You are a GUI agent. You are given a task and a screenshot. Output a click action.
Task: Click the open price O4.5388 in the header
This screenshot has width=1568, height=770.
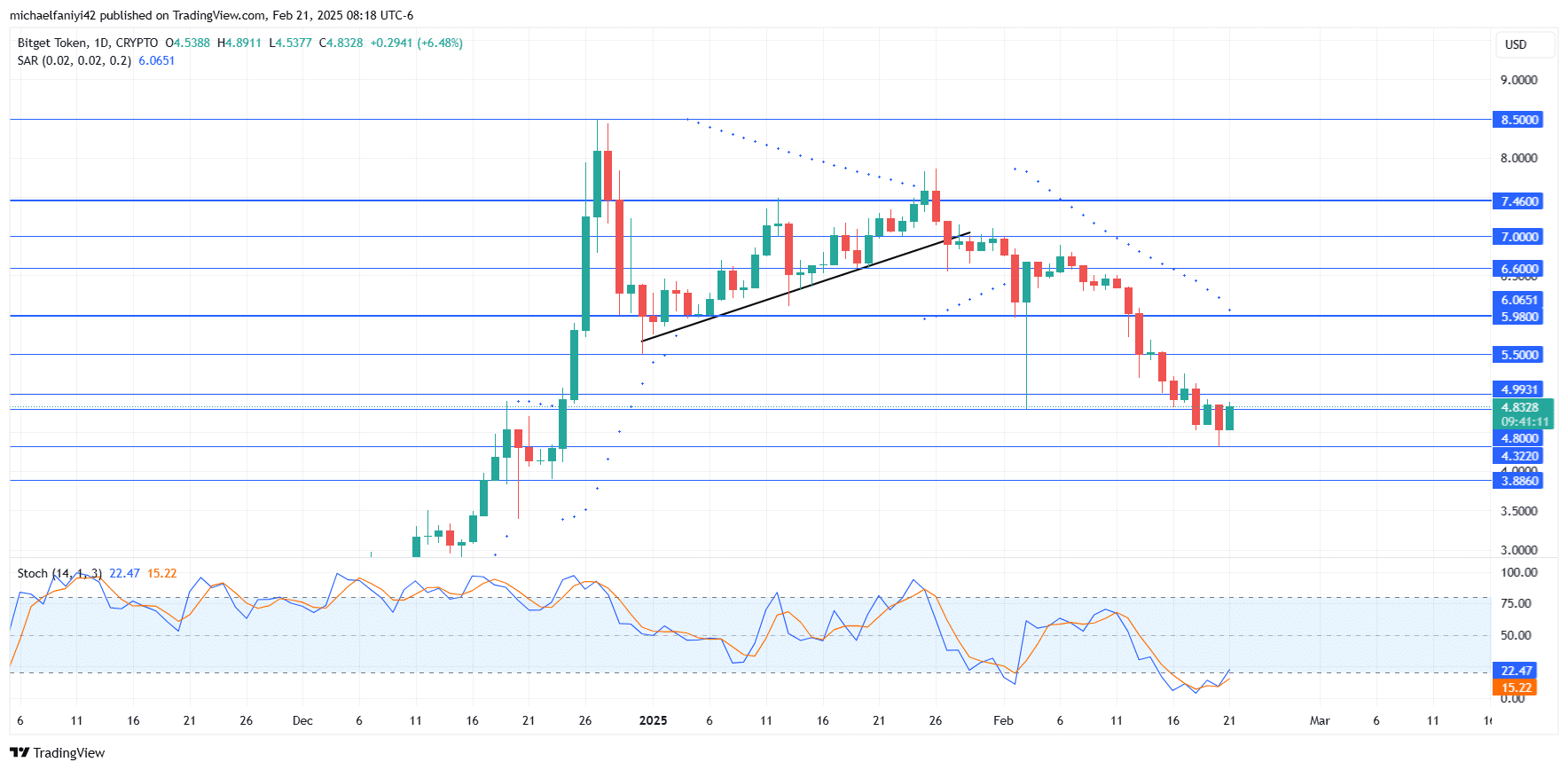click(188, 43)
